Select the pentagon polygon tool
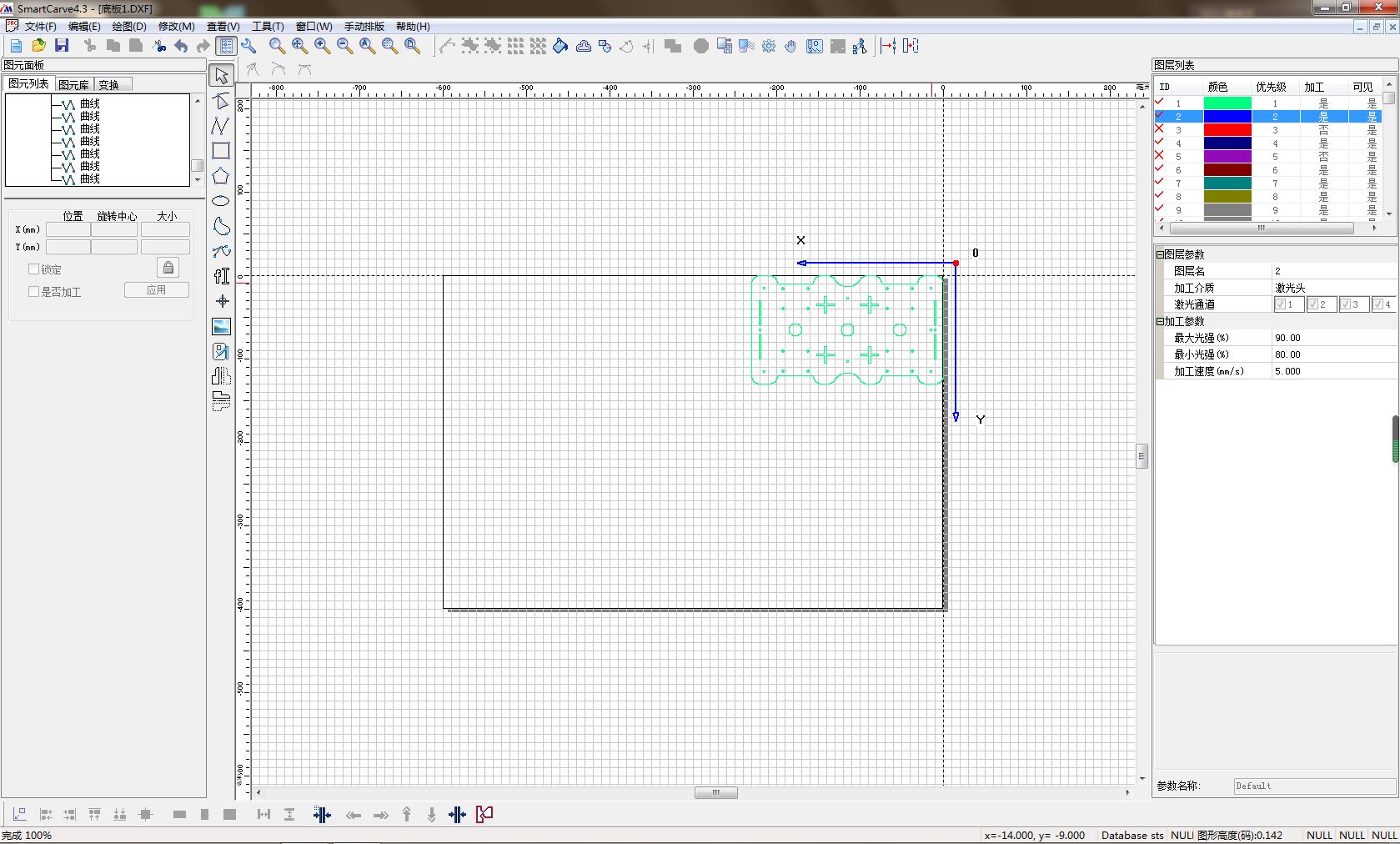 221,176
